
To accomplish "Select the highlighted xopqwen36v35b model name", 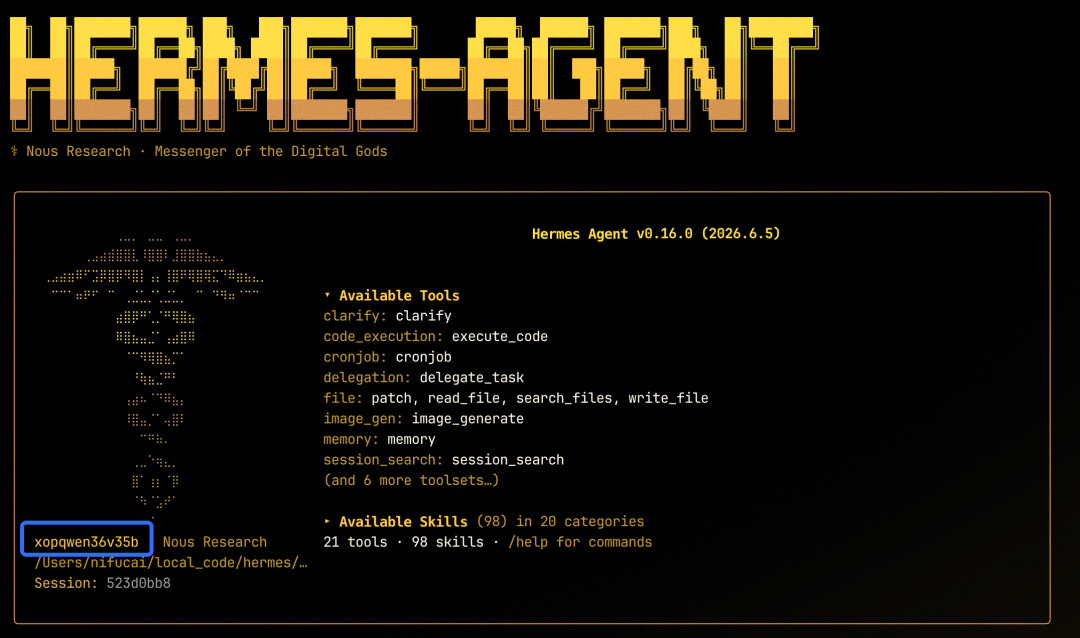I will coord(86,542).
